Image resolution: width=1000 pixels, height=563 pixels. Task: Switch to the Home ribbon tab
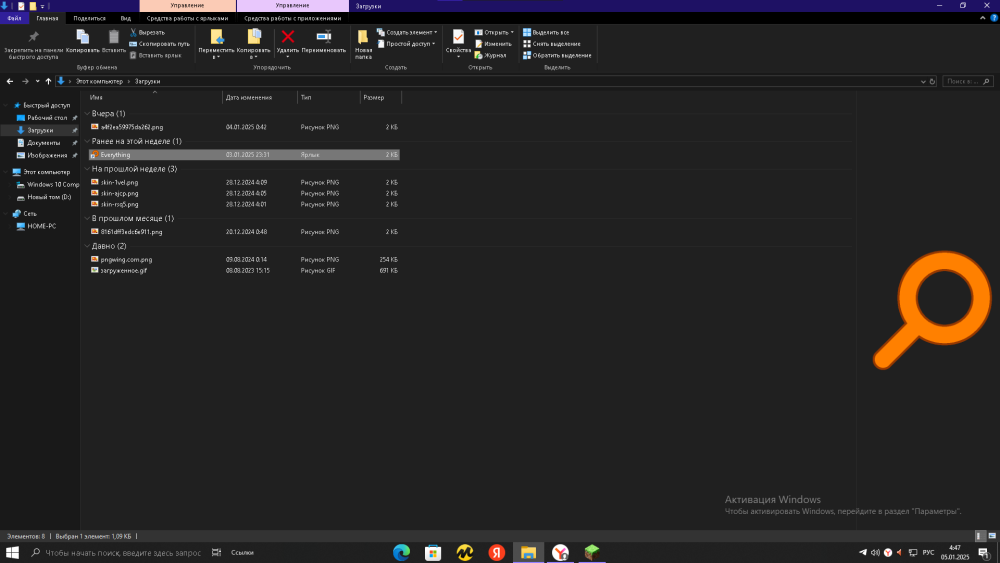click(x=47, y=18)
